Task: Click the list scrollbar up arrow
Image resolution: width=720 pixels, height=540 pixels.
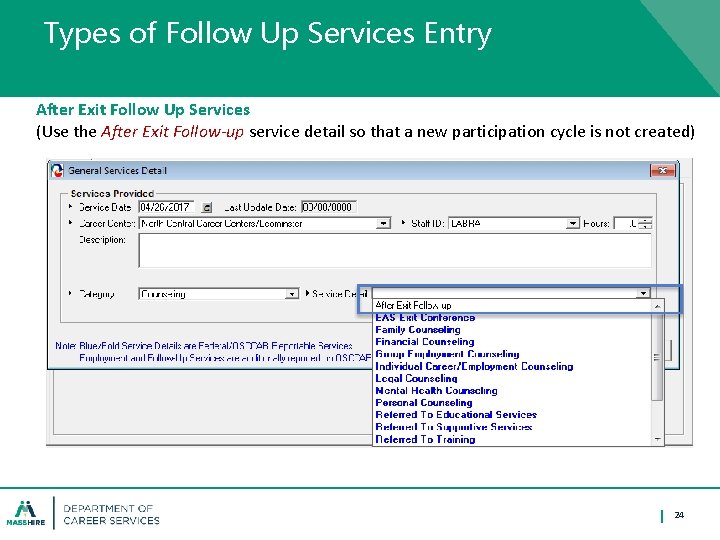Action: 658,306
